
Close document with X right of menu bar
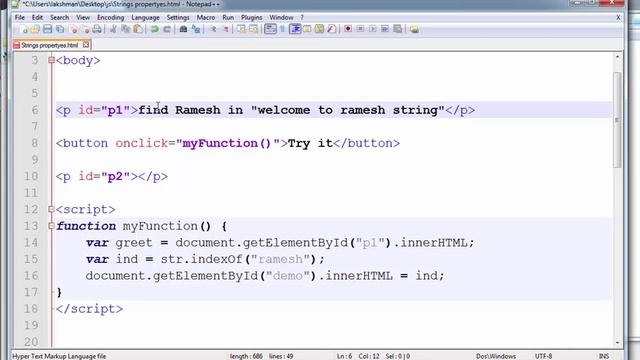(618, 18)
